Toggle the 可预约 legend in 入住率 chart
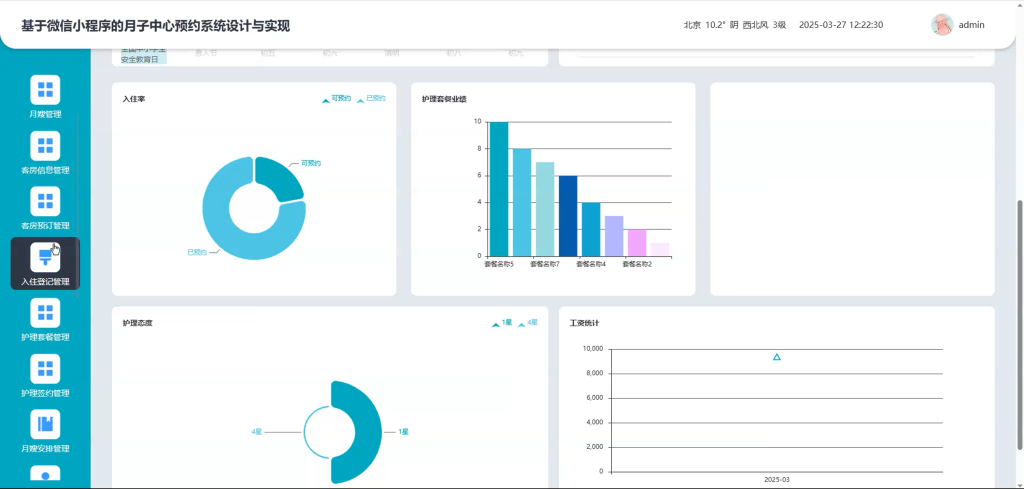The image size is (1024, 489). click(x=336, y=99)
